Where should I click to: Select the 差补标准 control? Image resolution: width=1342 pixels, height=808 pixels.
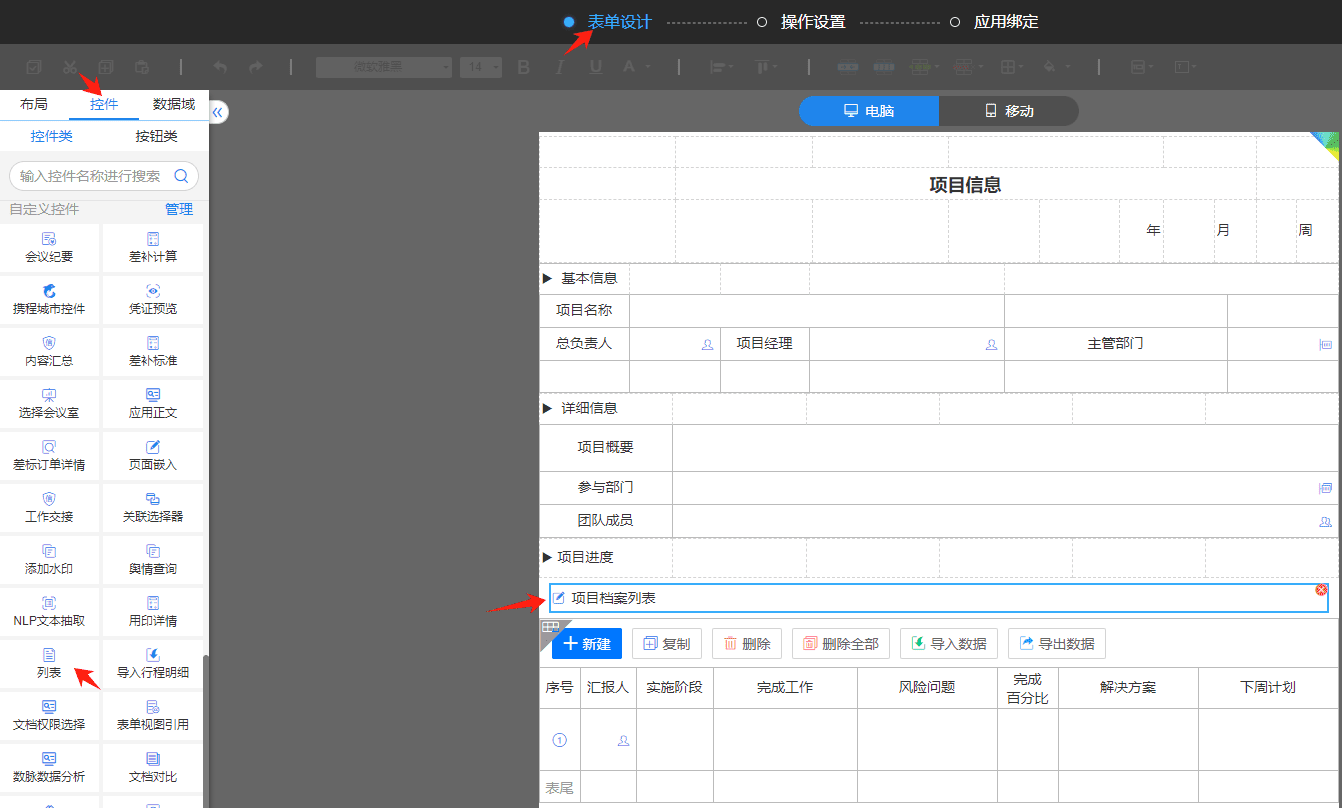[153, 351]
